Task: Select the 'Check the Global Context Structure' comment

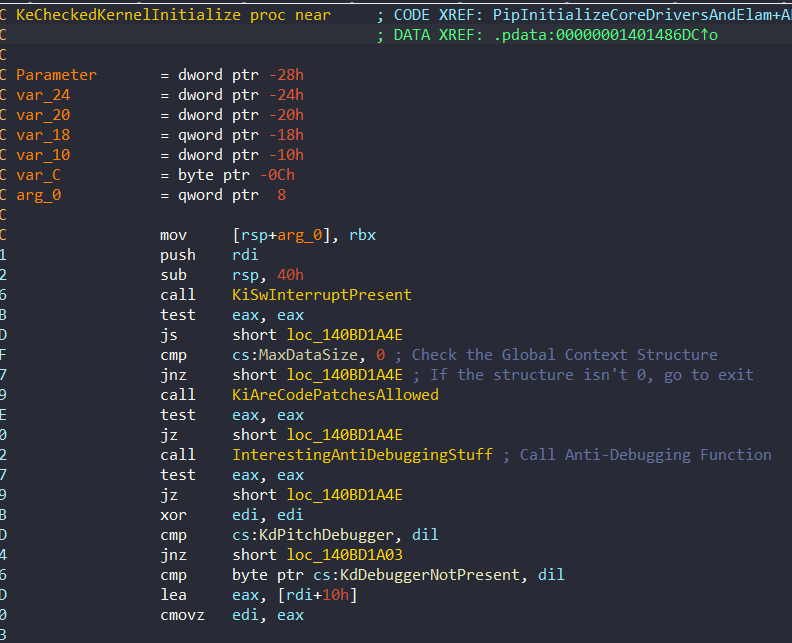Action: (x=564, y=355)
